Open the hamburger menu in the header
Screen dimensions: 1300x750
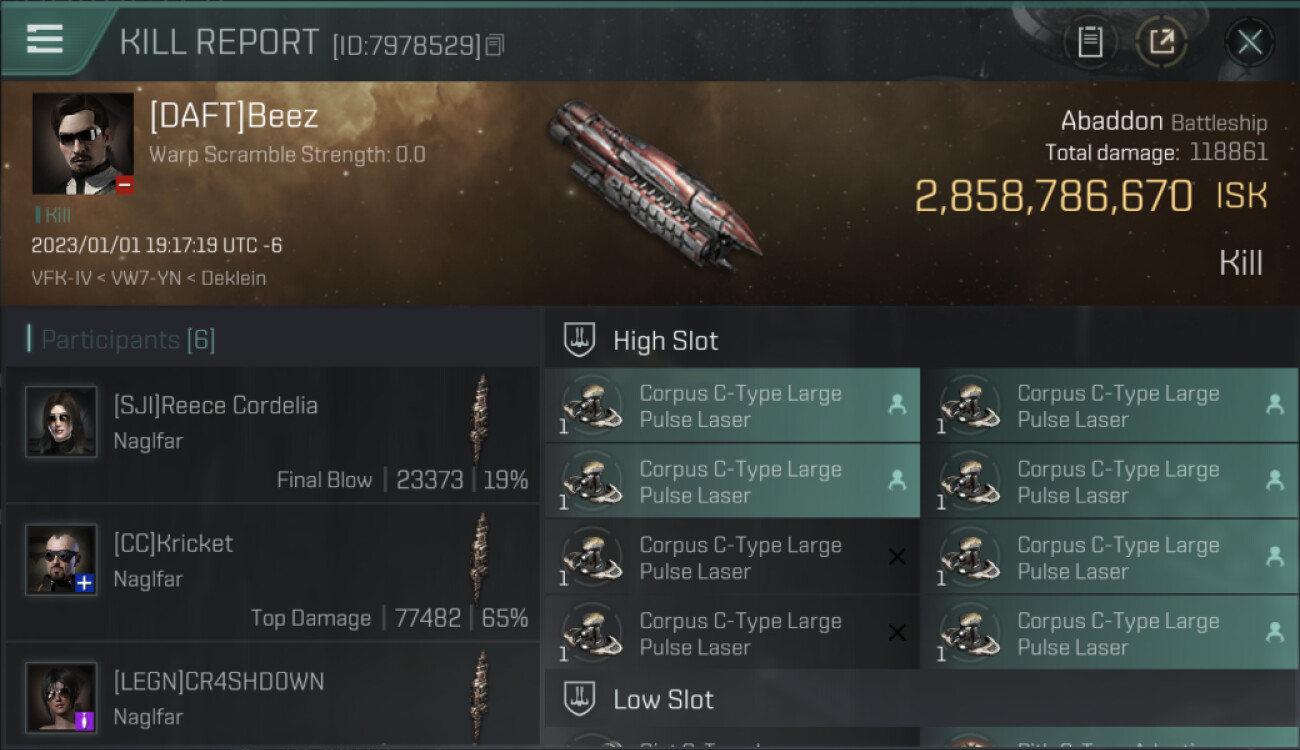click(x=45, y=39)
